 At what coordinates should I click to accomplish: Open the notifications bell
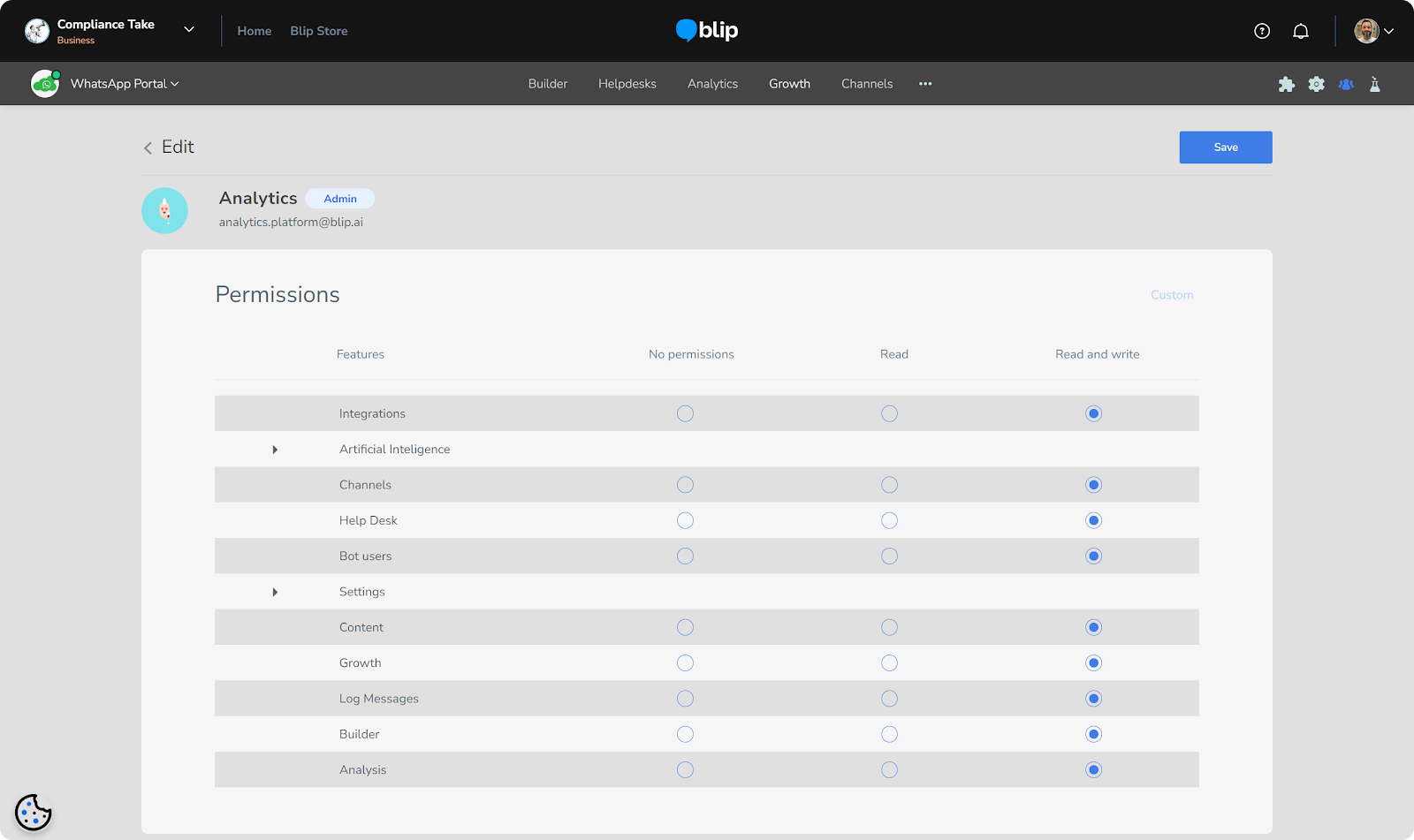1301,31
